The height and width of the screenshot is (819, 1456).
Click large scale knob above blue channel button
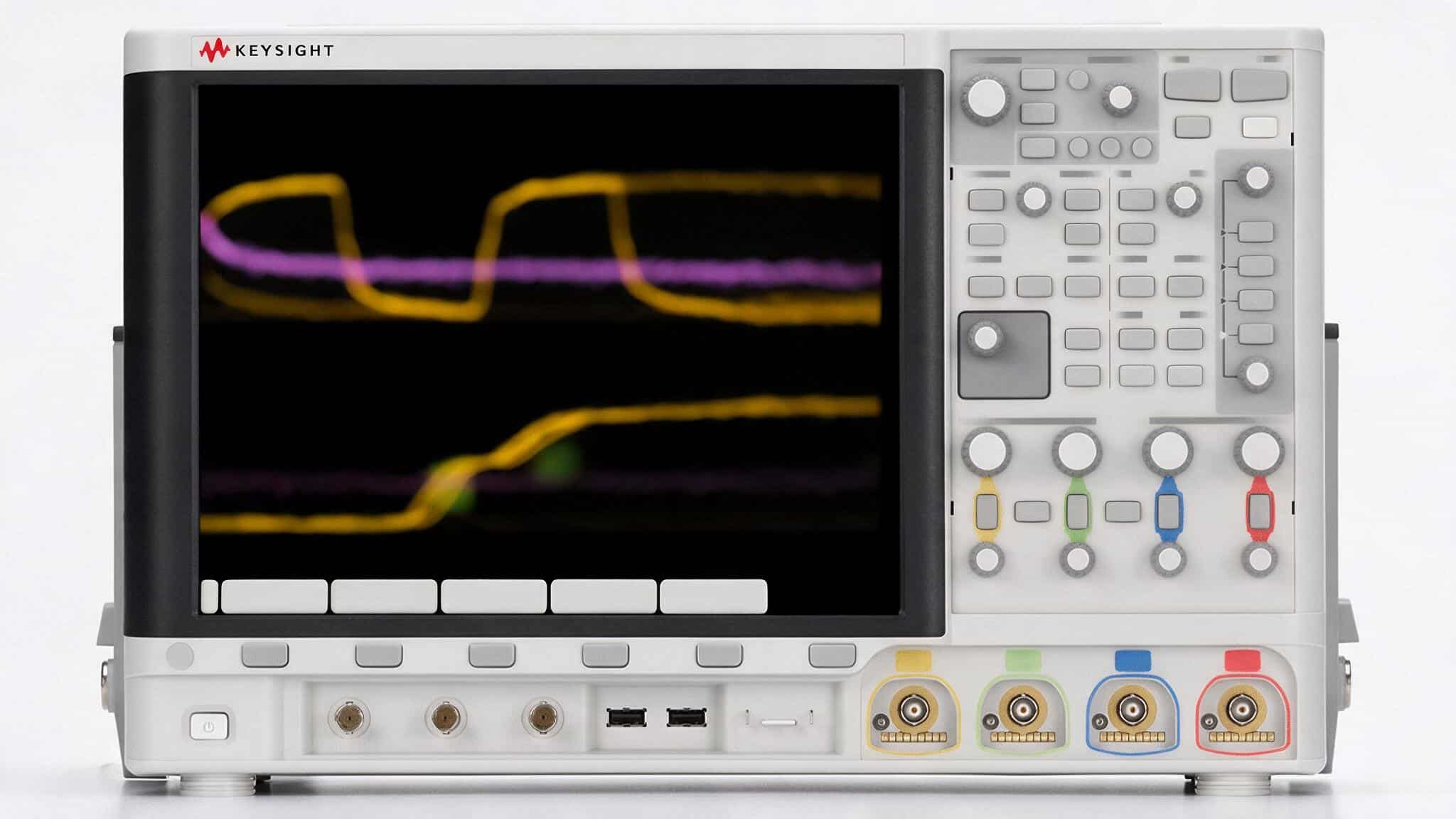tap(1168, 451)
